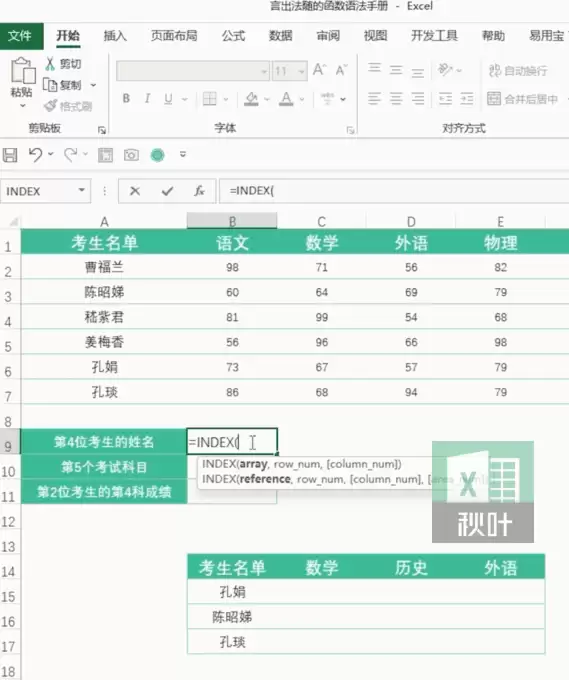569x680 pixels.
Task: Click the Insert Function fx icon
Action: pos(199,191)
